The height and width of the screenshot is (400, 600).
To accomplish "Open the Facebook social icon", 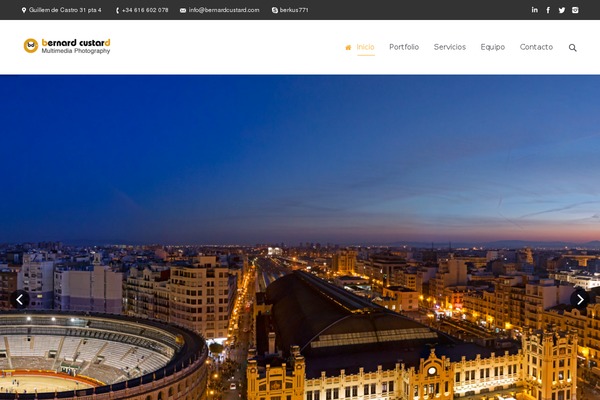I will pyautogui.click(x=548, y=10).
